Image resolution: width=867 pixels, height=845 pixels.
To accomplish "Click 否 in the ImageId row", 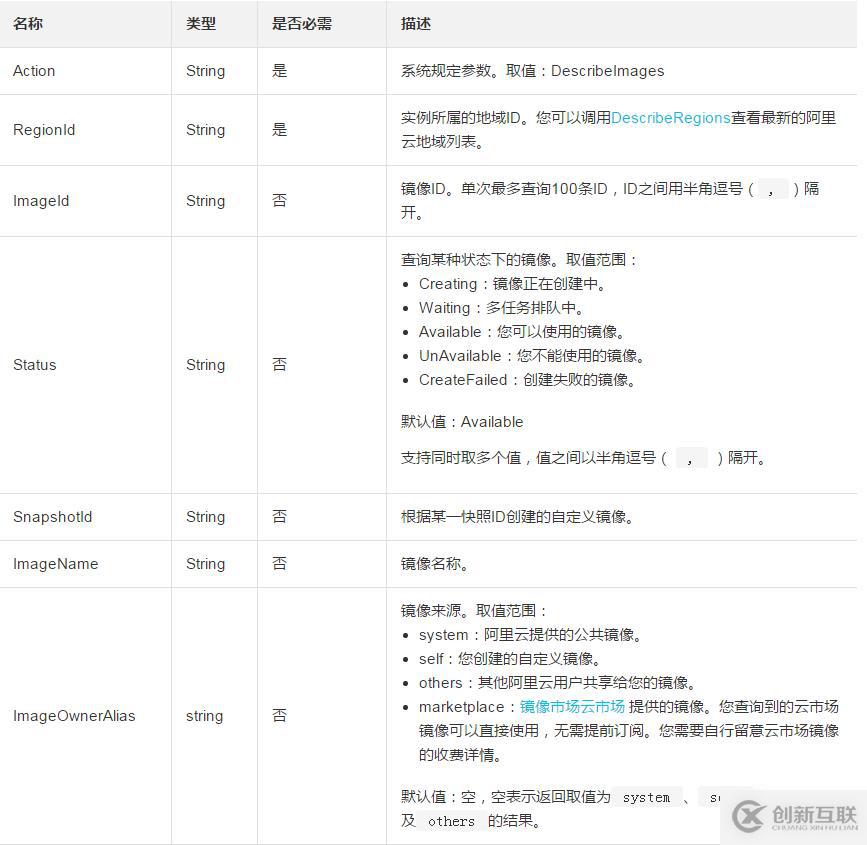I will click(280, 201).
